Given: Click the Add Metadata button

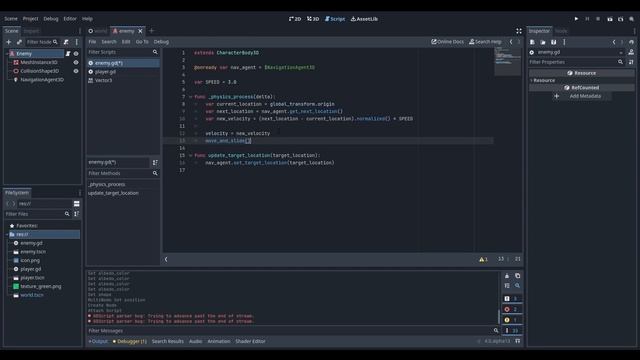Looking at the screenshot, I should [582, 96].
